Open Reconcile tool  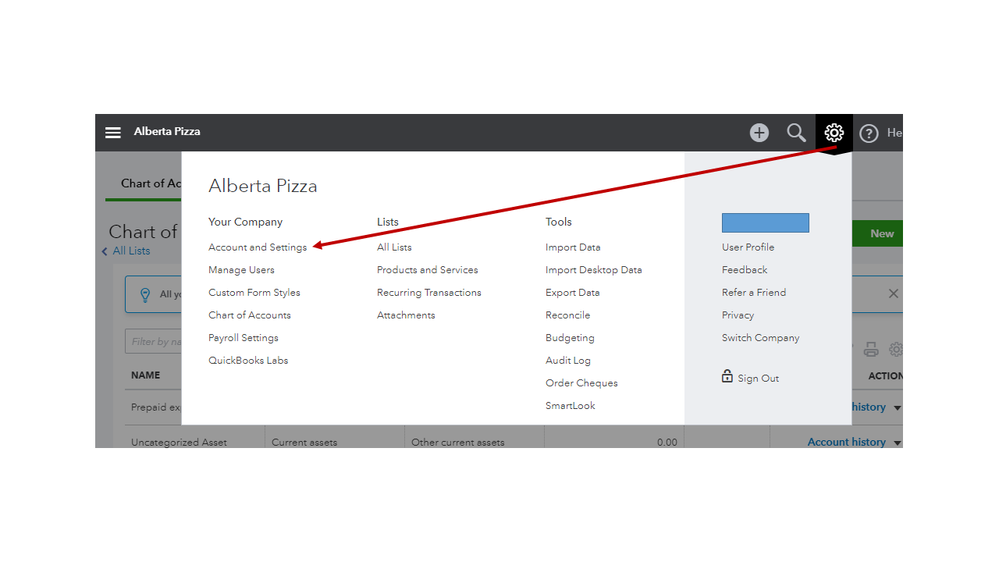tap(568, 315)
